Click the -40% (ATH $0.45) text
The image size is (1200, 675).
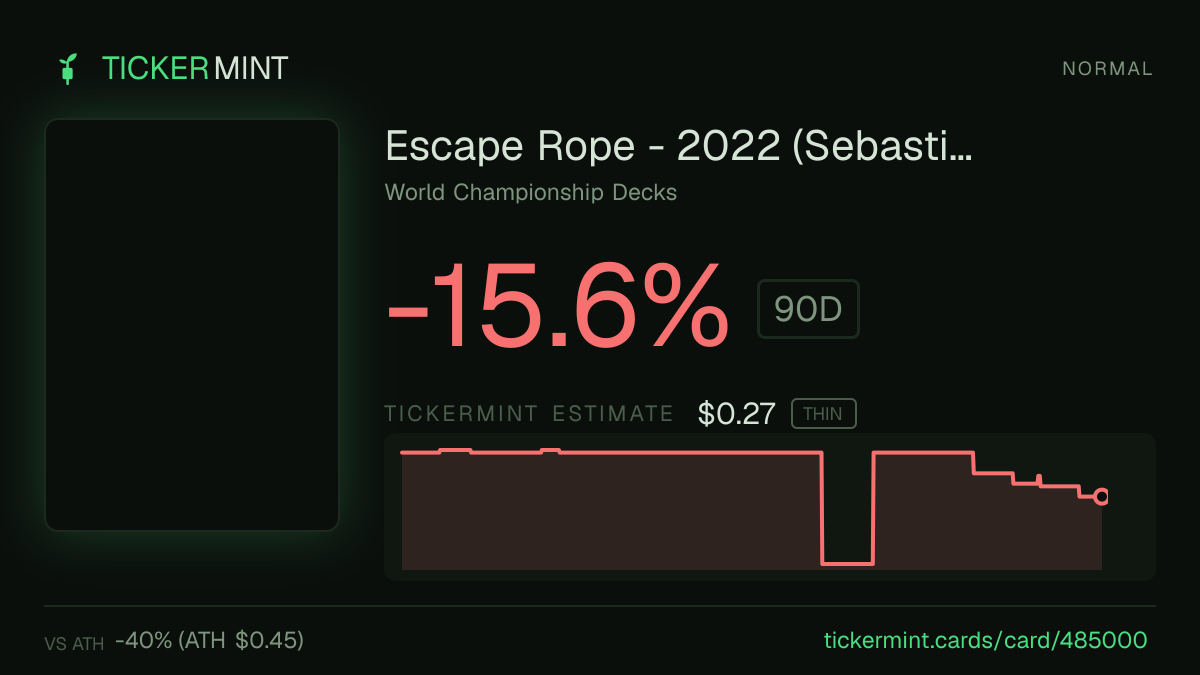[209, 640]
